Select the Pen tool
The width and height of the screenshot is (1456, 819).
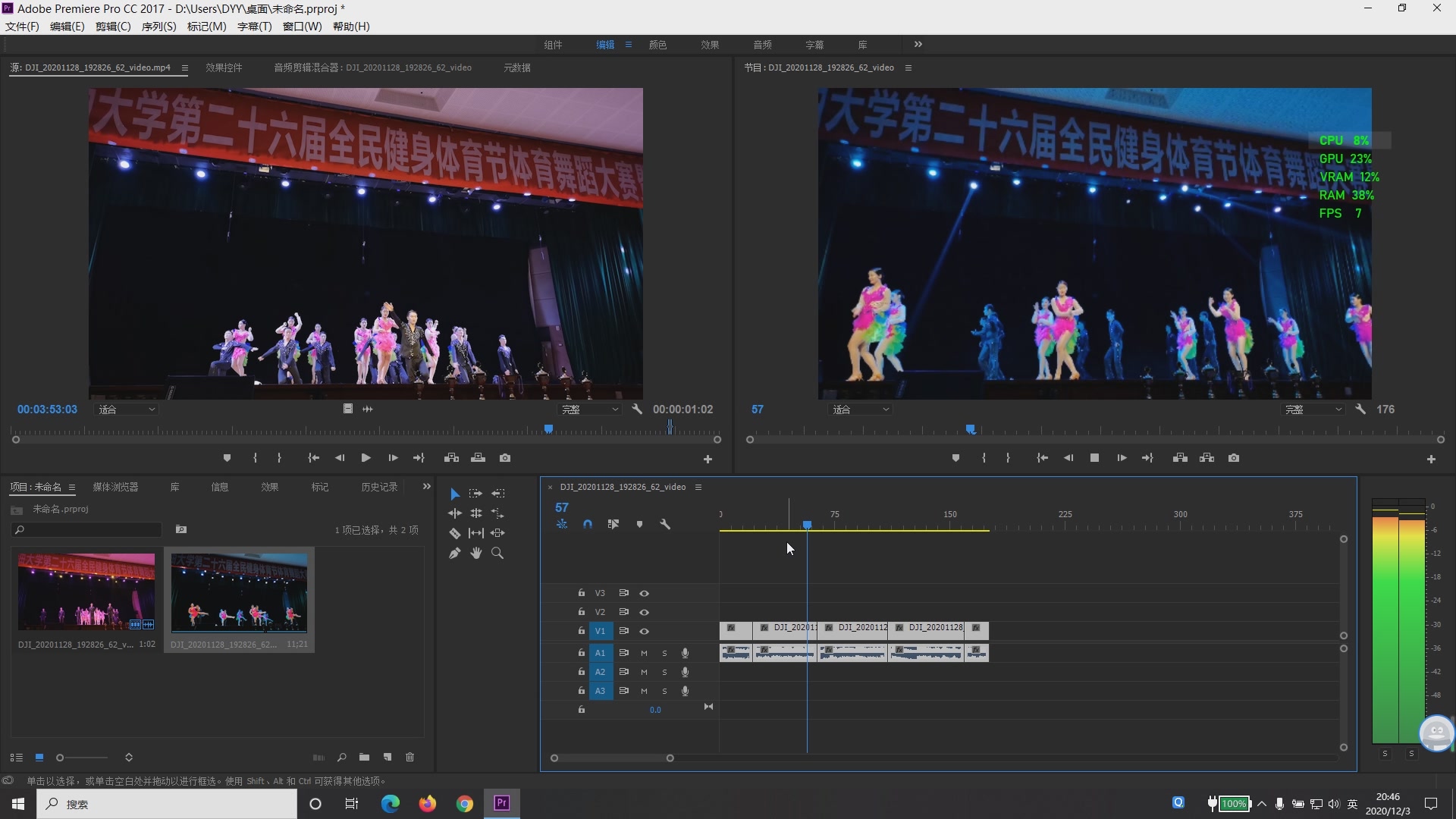455,553
